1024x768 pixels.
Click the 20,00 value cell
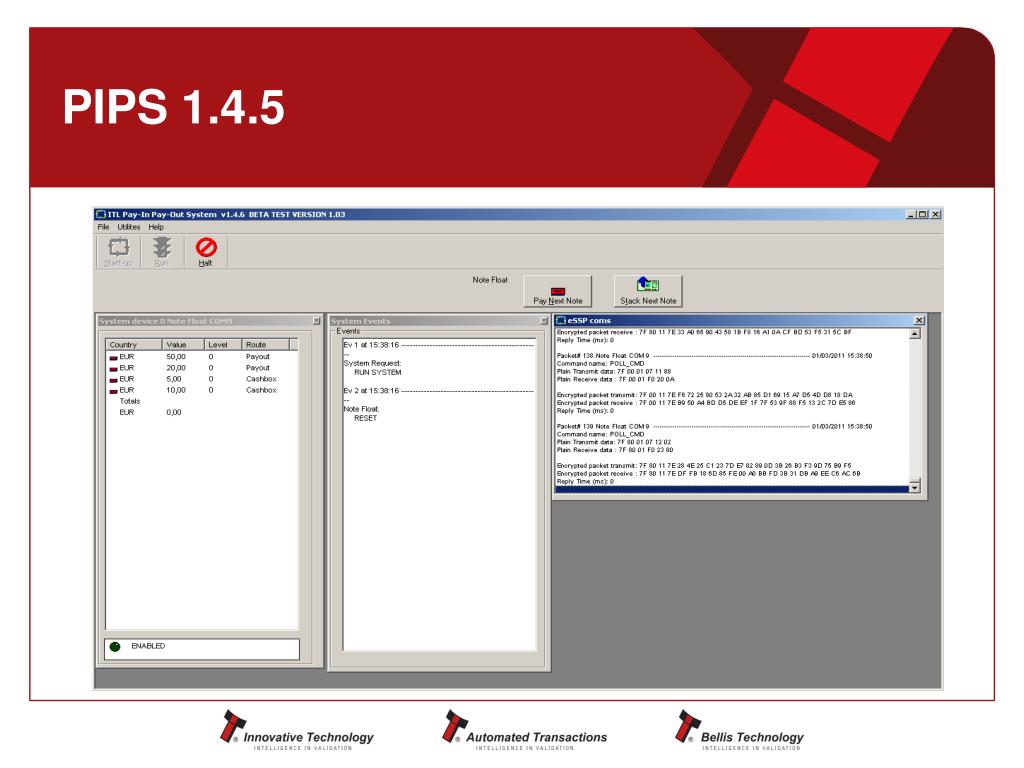pyautogui.click(x=176, y=368)
